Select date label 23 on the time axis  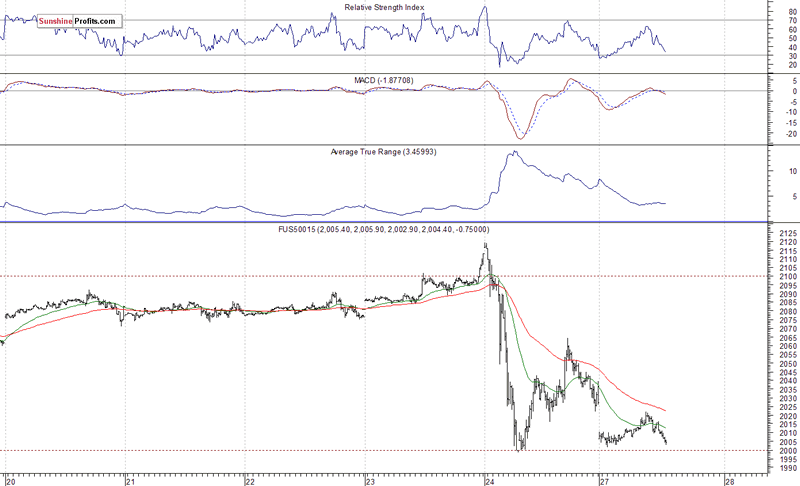point(370,478)
